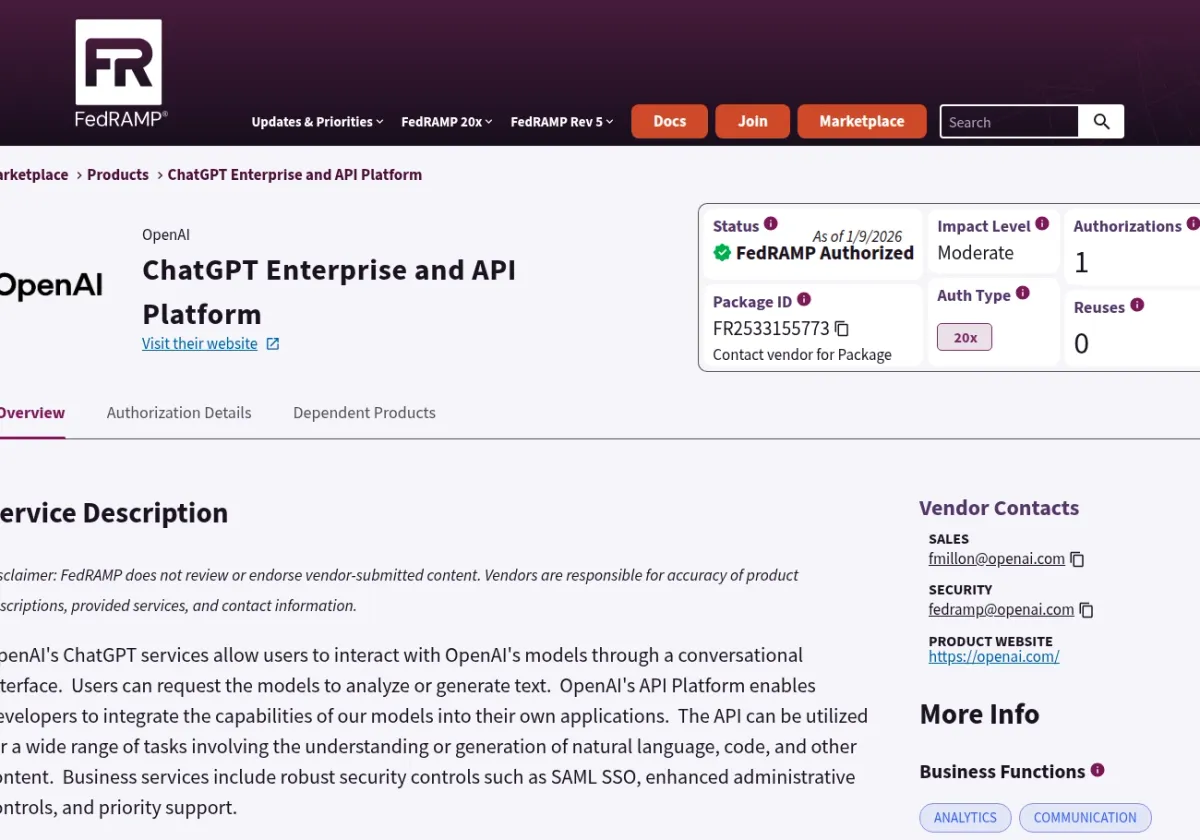Open the https://openai.com/ product website link
The image size is (1200, 840).
coord(994,657)
